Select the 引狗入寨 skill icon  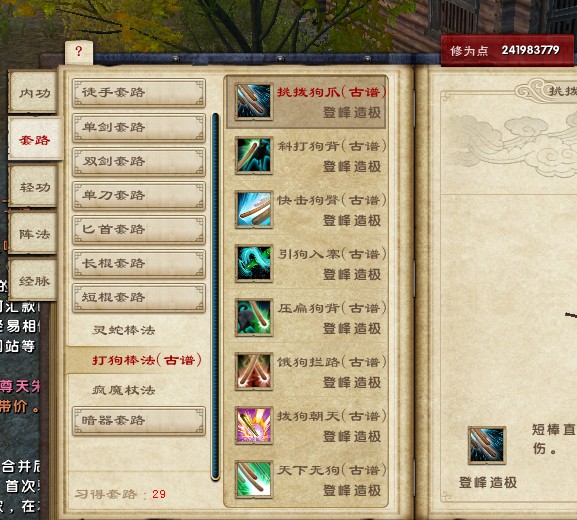(254, 263)
